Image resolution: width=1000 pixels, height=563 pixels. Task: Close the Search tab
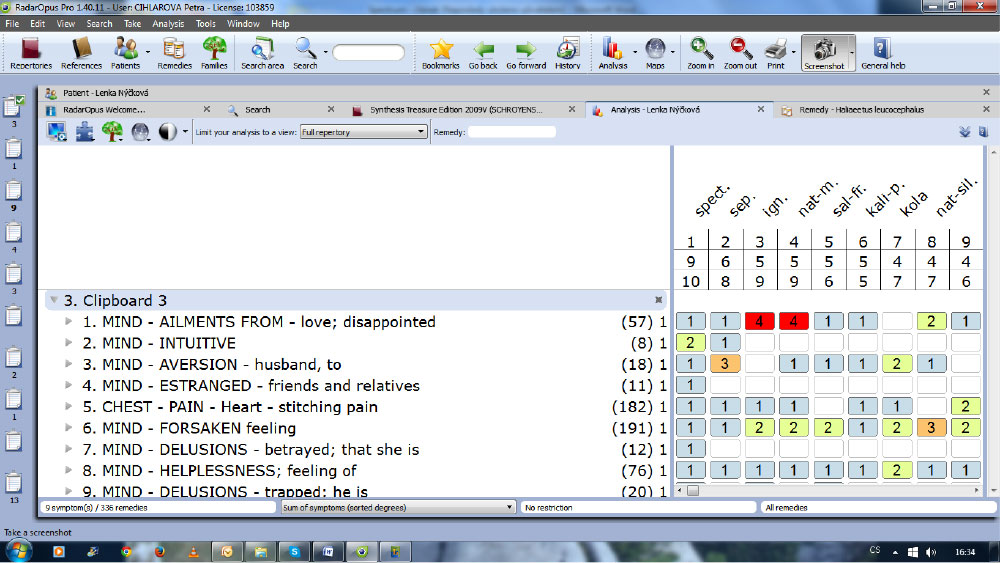coord(331,109)
